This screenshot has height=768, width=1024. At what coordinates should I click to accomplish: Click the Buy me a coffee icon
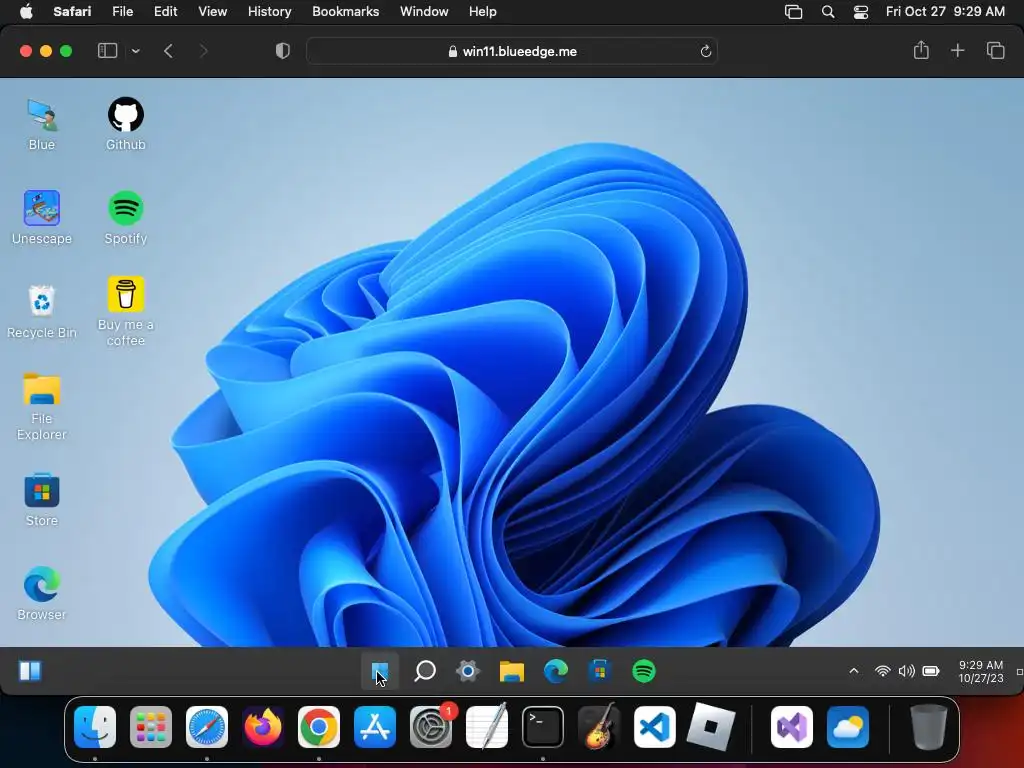(125, 311)
